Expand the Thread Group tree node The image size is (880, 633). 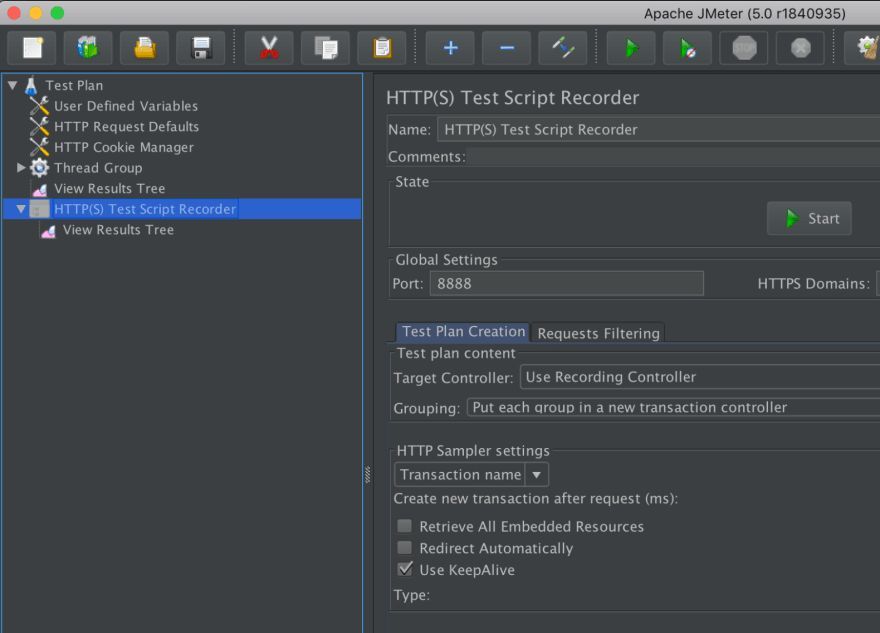21,167
